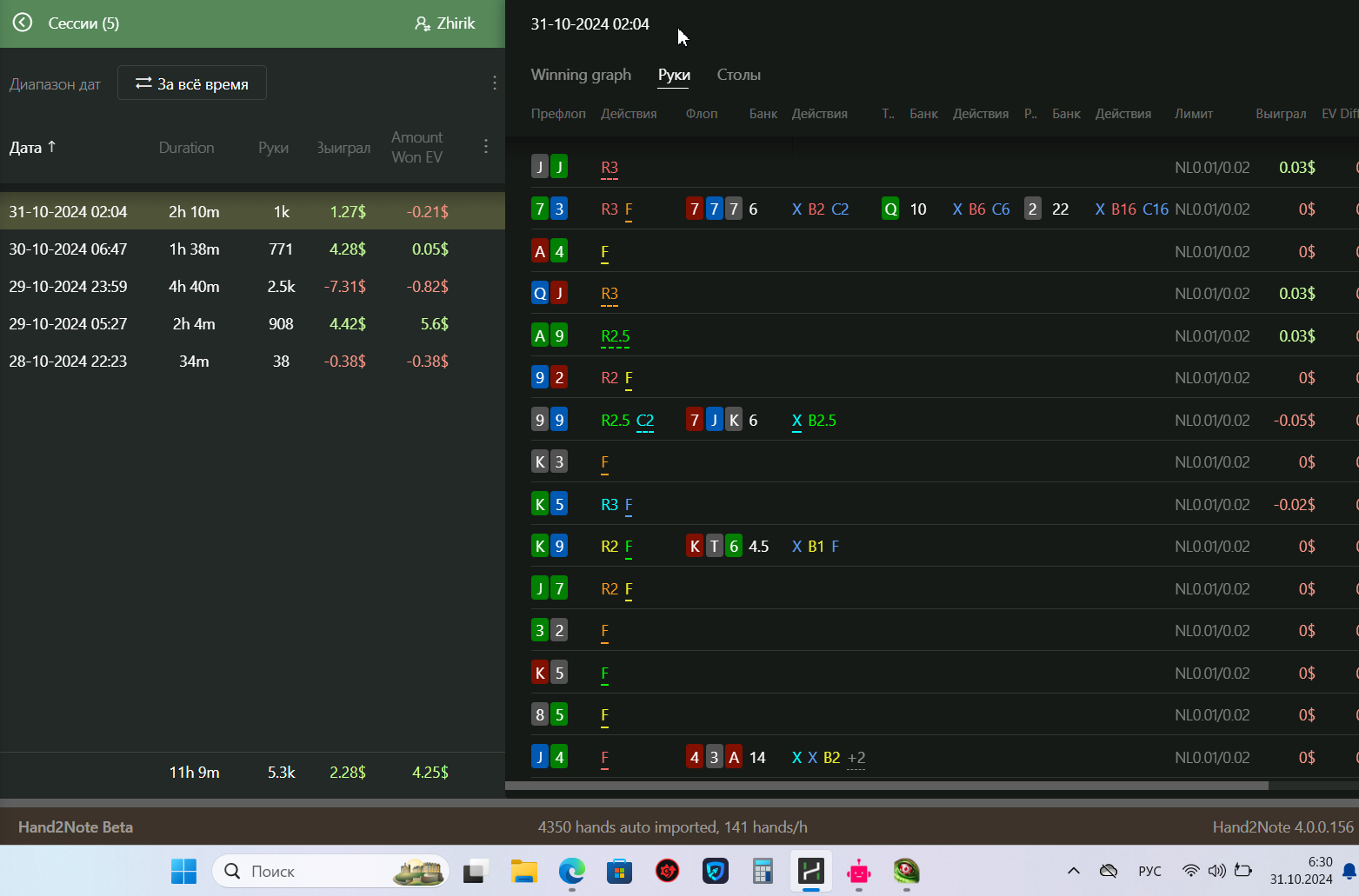The image size is (1359, 896).
Task: Switch the РУС input language
Action: pos(1149,871)
